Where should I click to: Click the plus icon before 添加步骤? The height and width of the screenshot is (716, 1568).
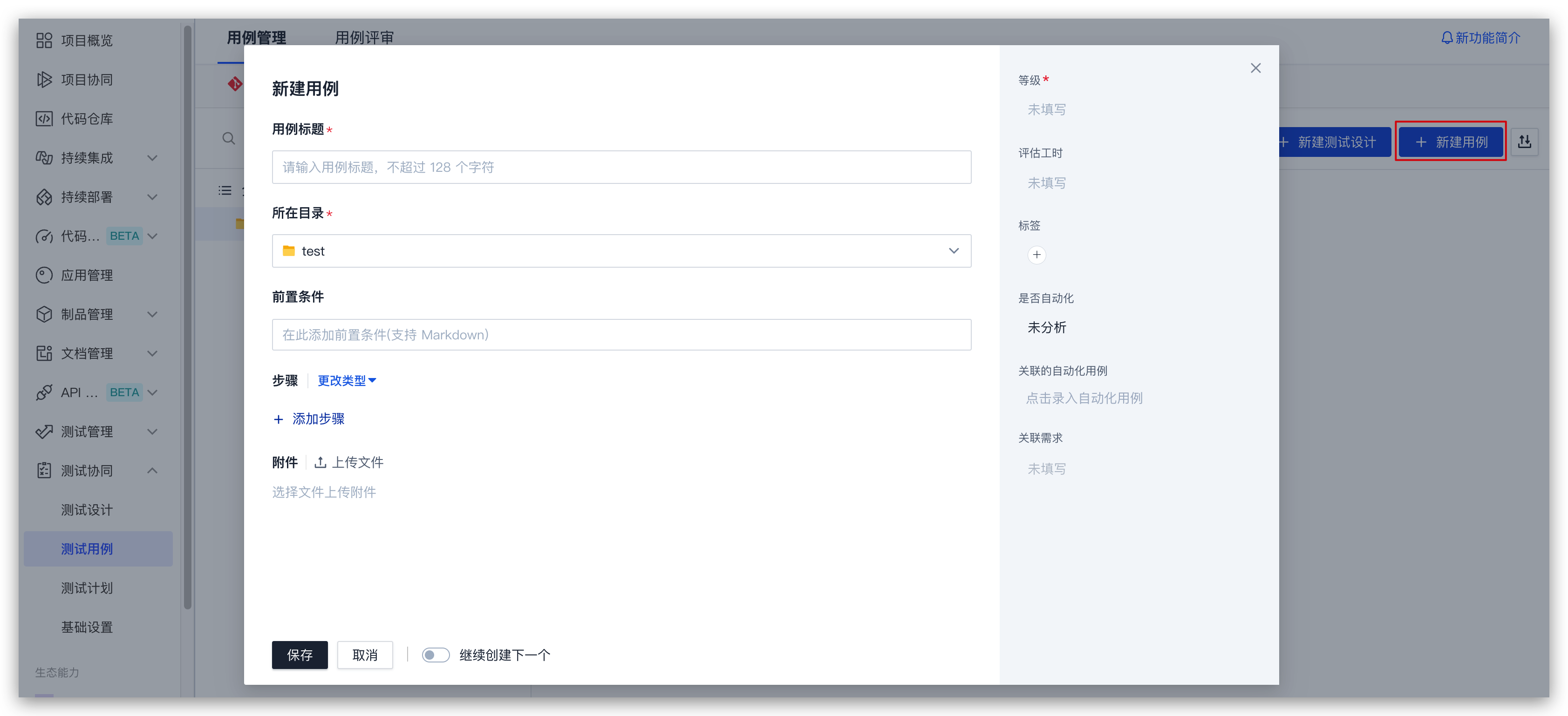(x=278, y=419)
